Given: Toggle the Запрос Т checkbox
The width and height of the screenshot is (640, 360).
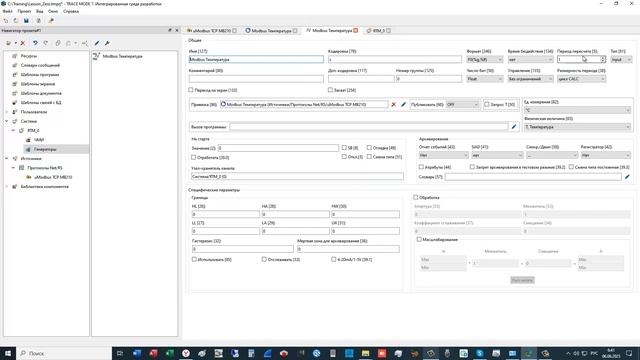Looking at the screenshot, I should coord(487,104).
